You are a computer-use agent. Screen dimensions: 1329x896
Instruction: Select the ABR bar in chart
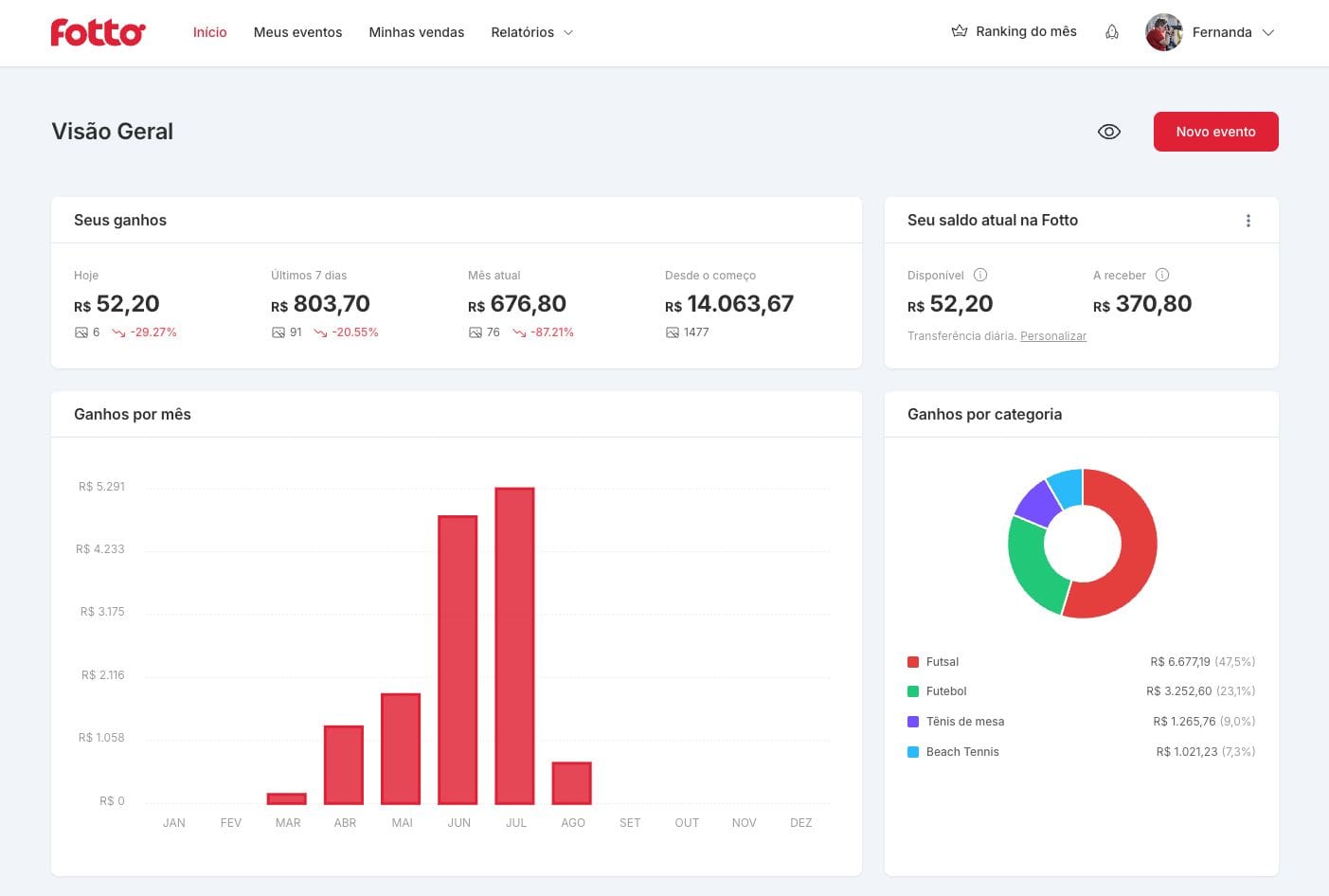click(344, 765)
